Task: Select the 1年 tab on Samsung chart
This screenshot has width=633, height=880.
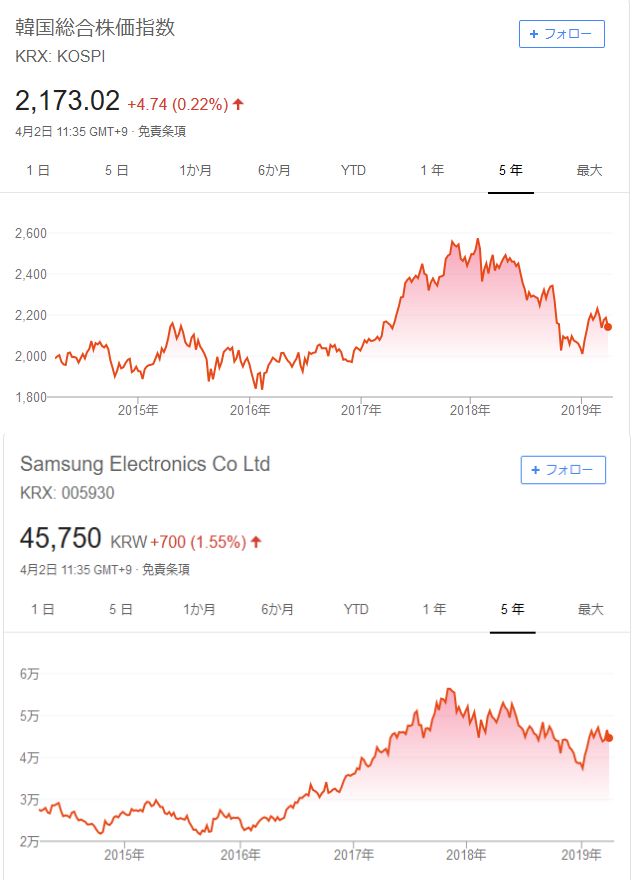Action: [x=434, y=609]
